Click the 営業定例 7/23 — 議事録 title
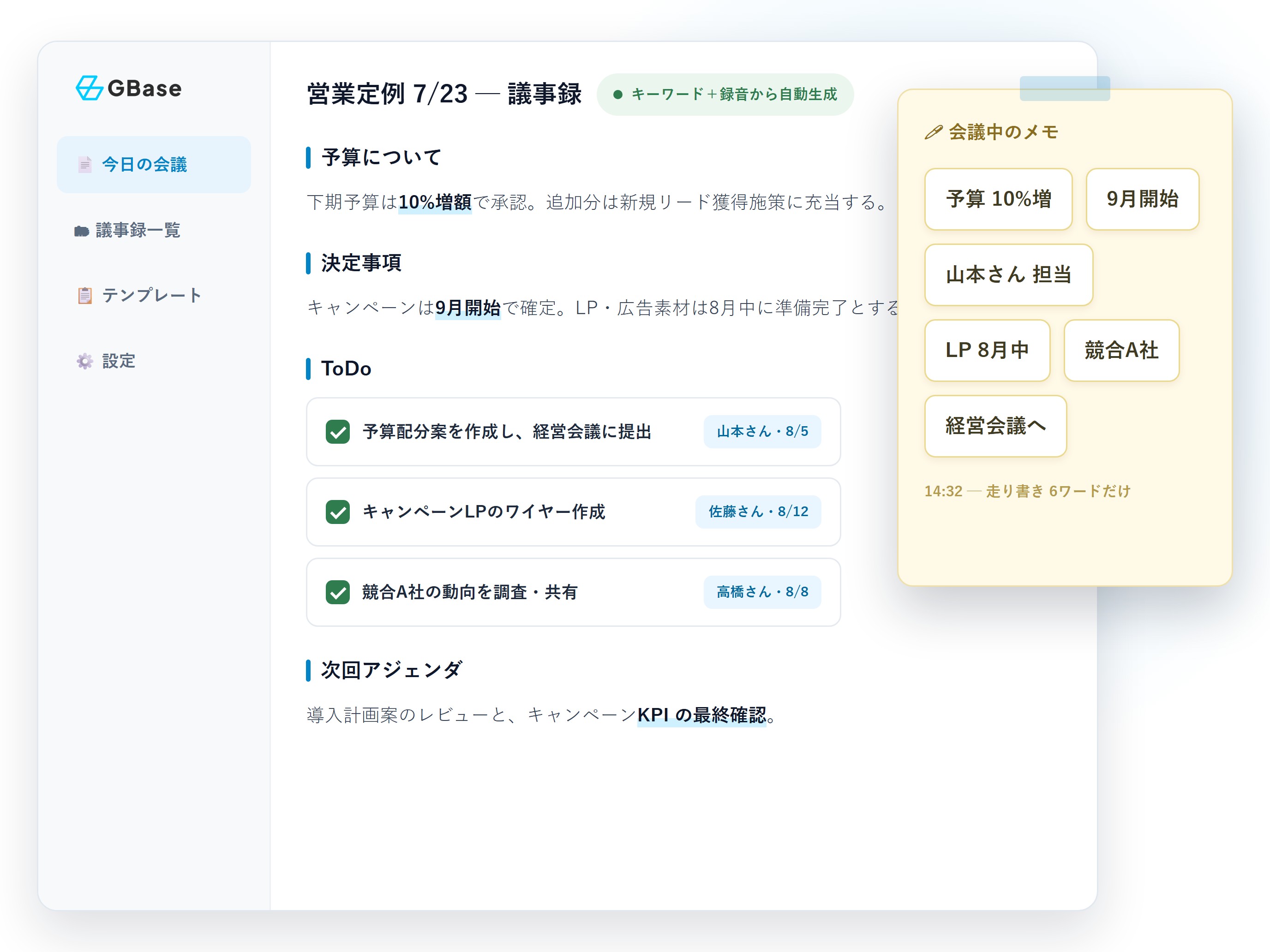This screenshot has width=1270, height=952. click(444, 94)
